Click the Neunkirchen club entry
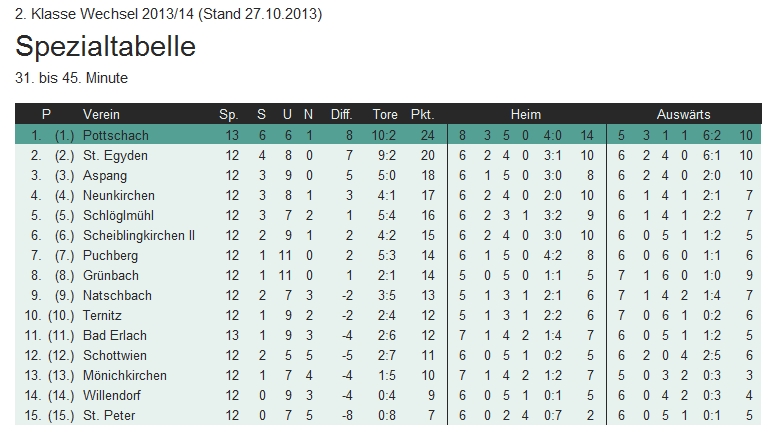776x432 pixels. coord(116,195)
